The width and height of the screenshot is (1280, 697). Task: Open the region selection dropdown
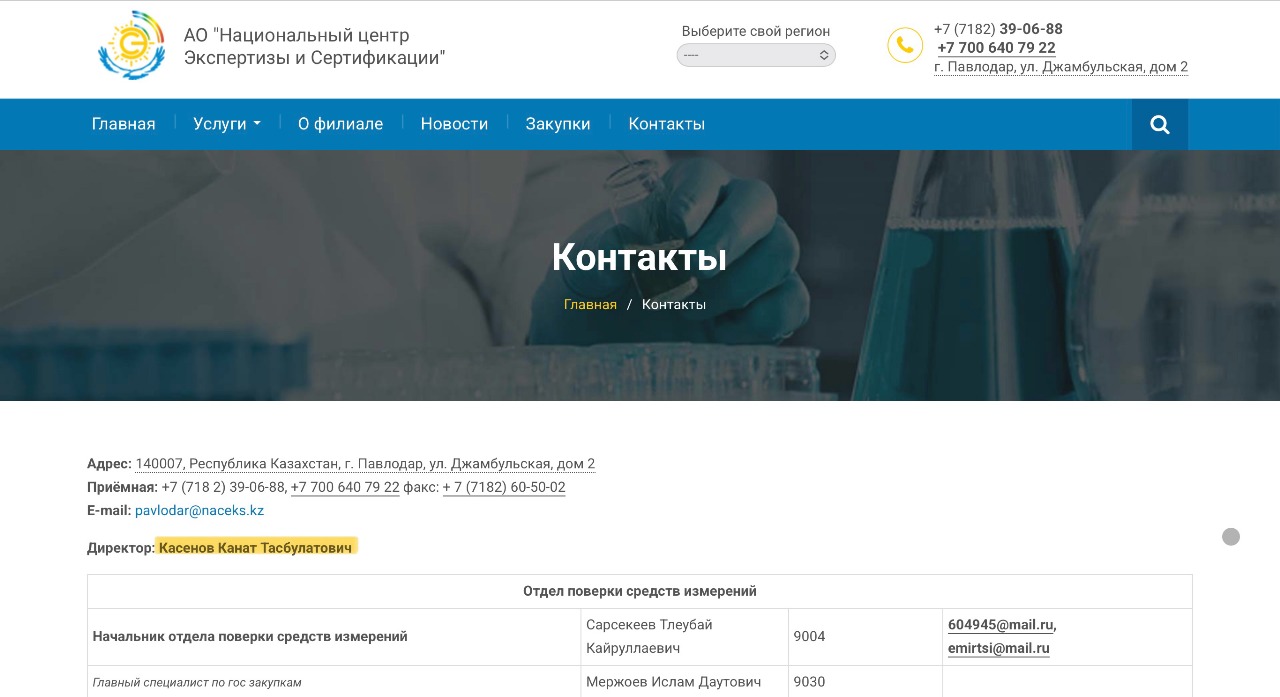(x=756, y=55)
